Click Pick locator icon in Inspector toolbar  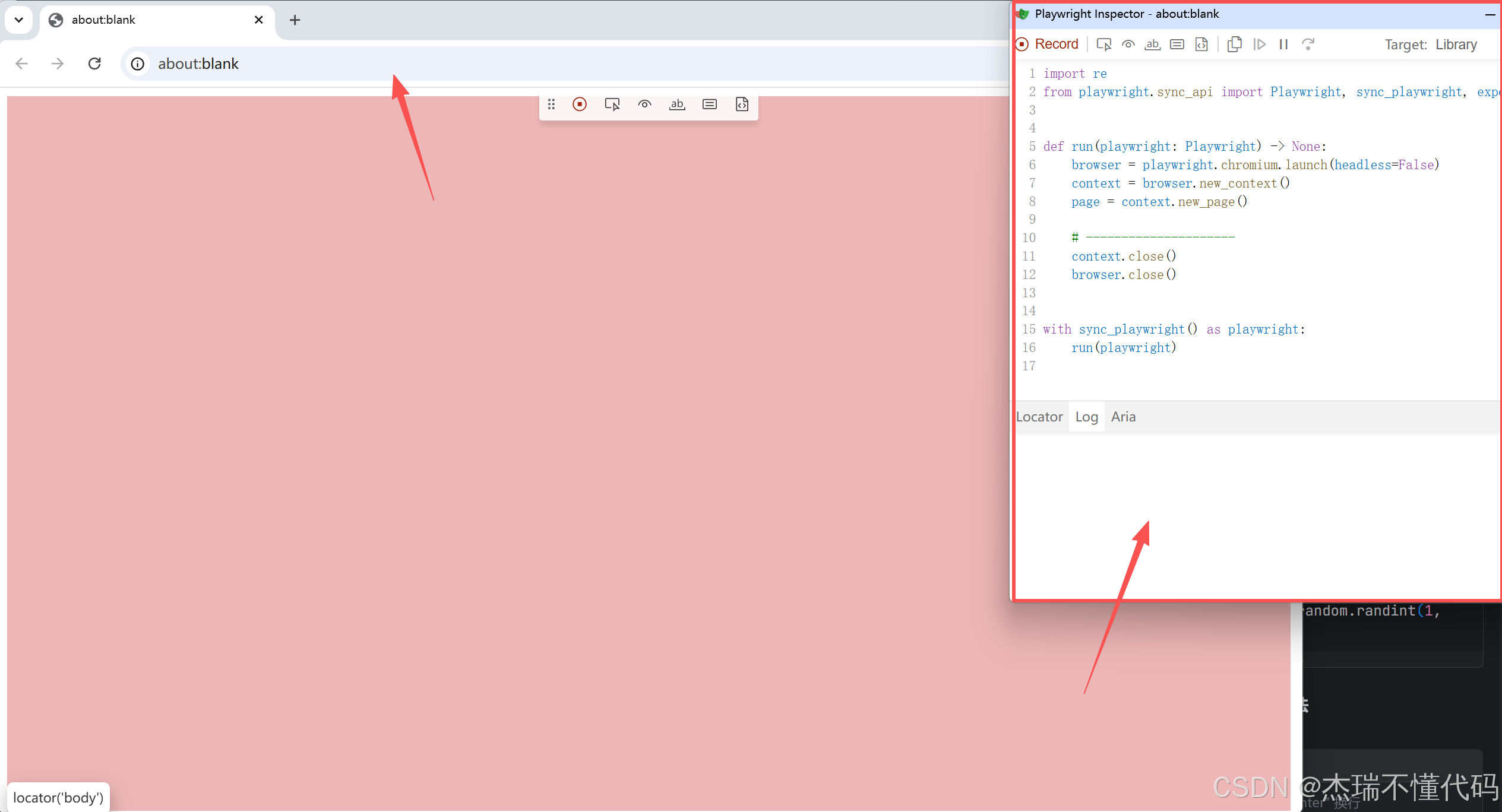tap(1104, 45)
